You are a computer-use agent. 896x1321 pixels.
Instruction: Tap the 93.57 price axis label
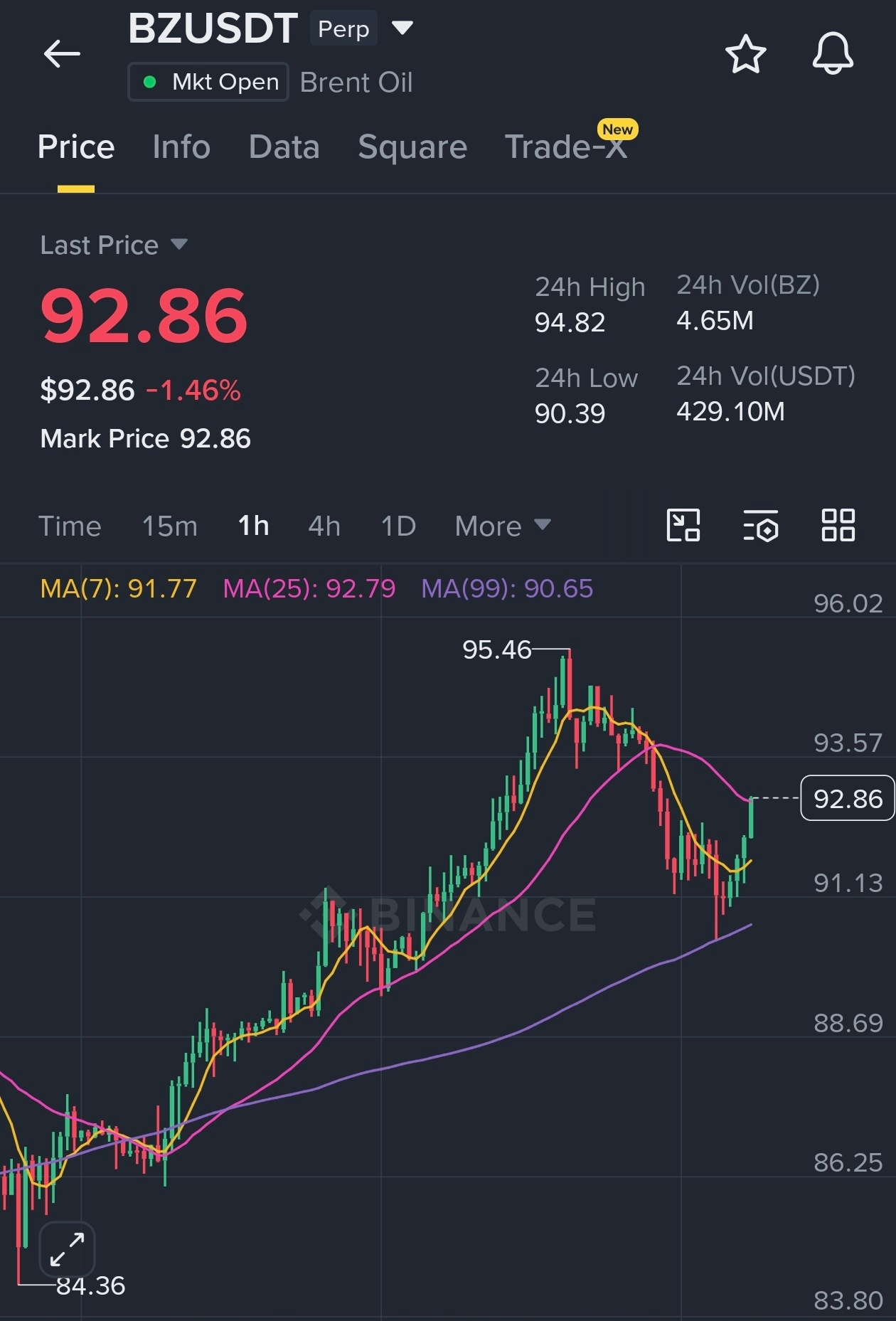[848, 743]
